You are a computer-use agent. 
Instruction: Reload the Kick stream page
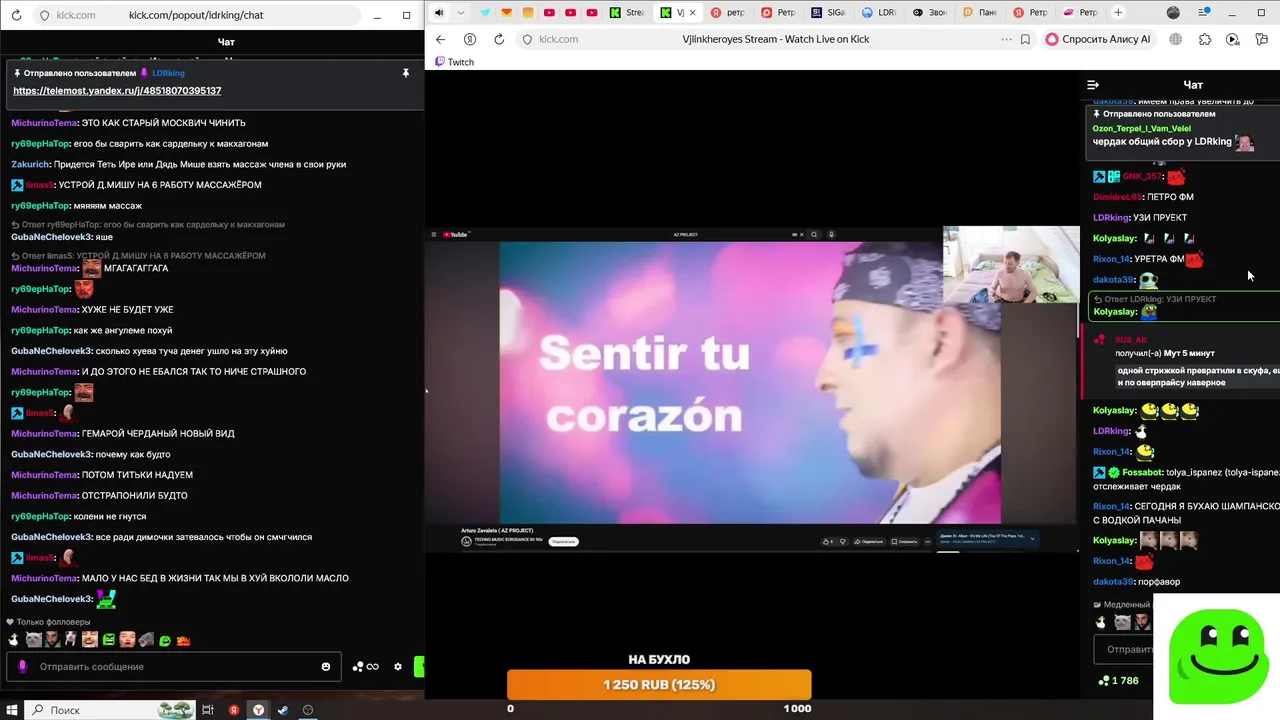(499, 39)
